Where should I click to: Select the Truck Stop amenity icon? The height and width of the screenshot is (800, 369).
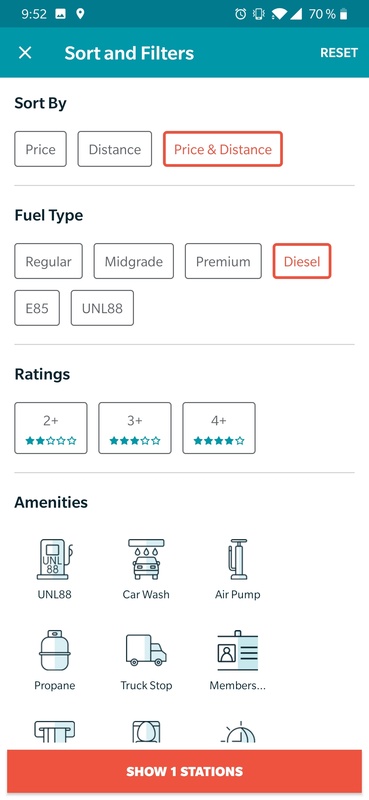click(x=146, y=650)
